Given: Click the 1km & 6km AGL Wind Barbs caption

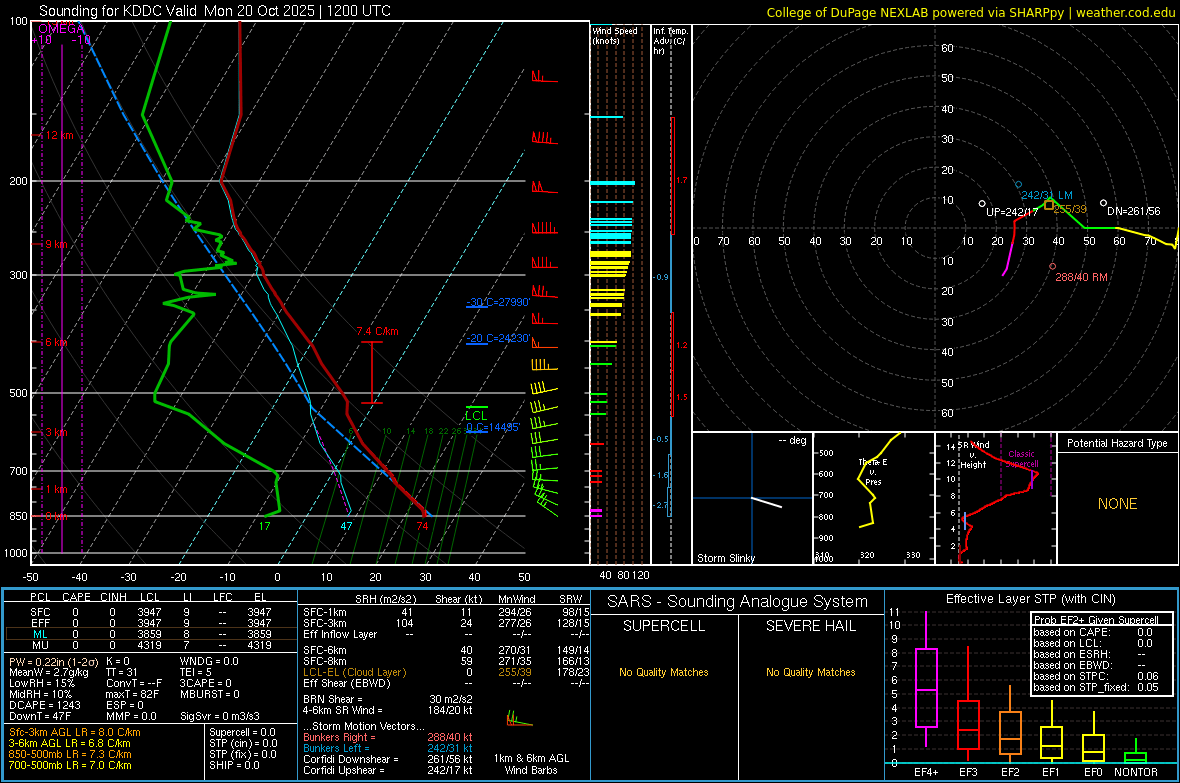Looking at the screenshot, I should (x=531, y=764).
